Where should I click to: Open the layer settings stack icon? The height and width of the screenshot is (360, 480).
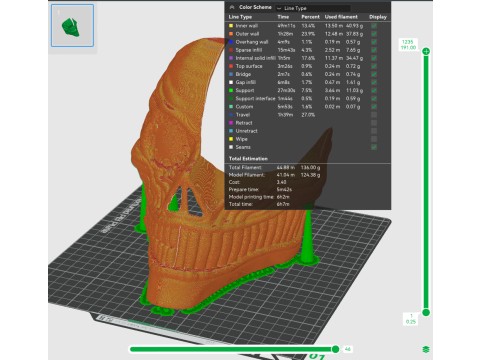coord(426,349)
